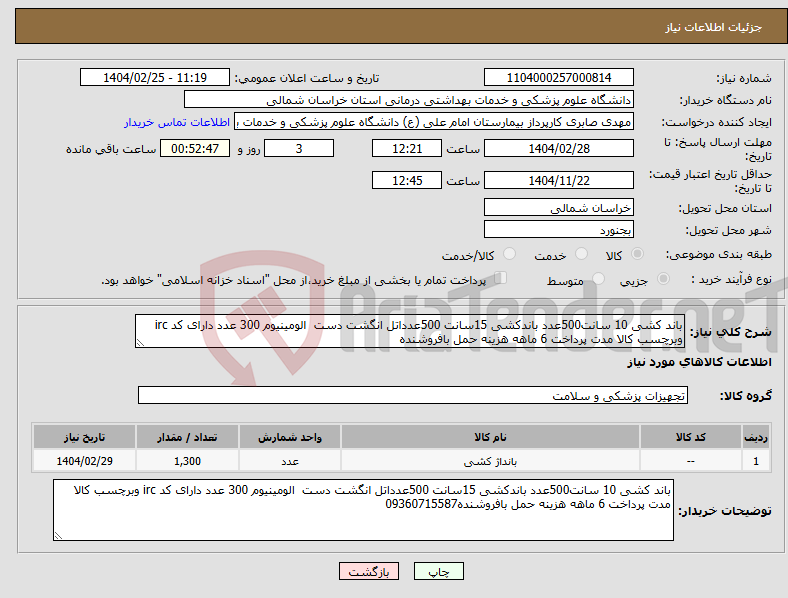Click the remaining time field 00:52:47
This screenshot has height=598, width=788.
tap(195, 148)
